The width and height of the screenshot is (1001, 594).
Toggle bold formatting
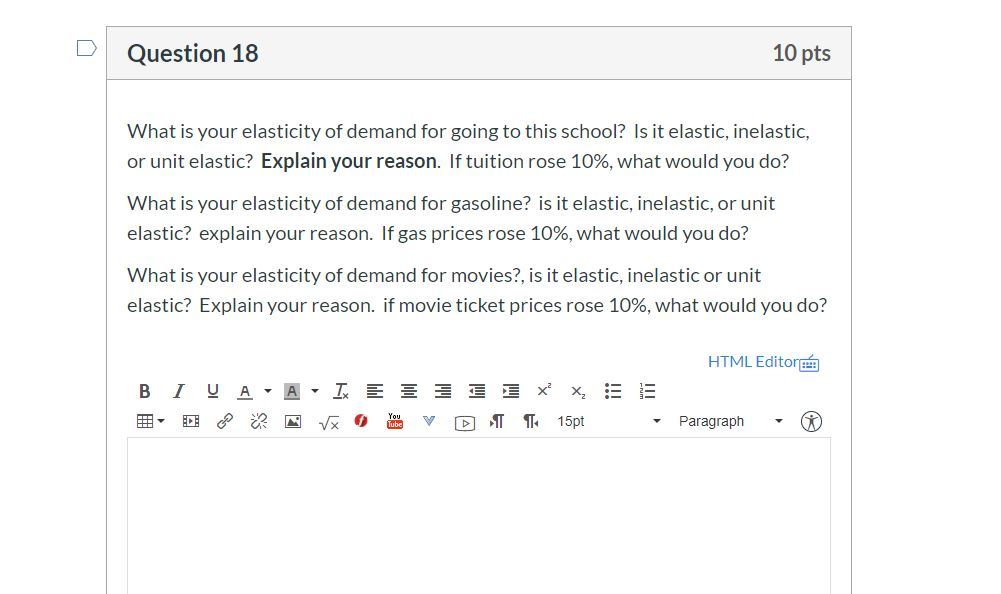(x=144, y=390)
